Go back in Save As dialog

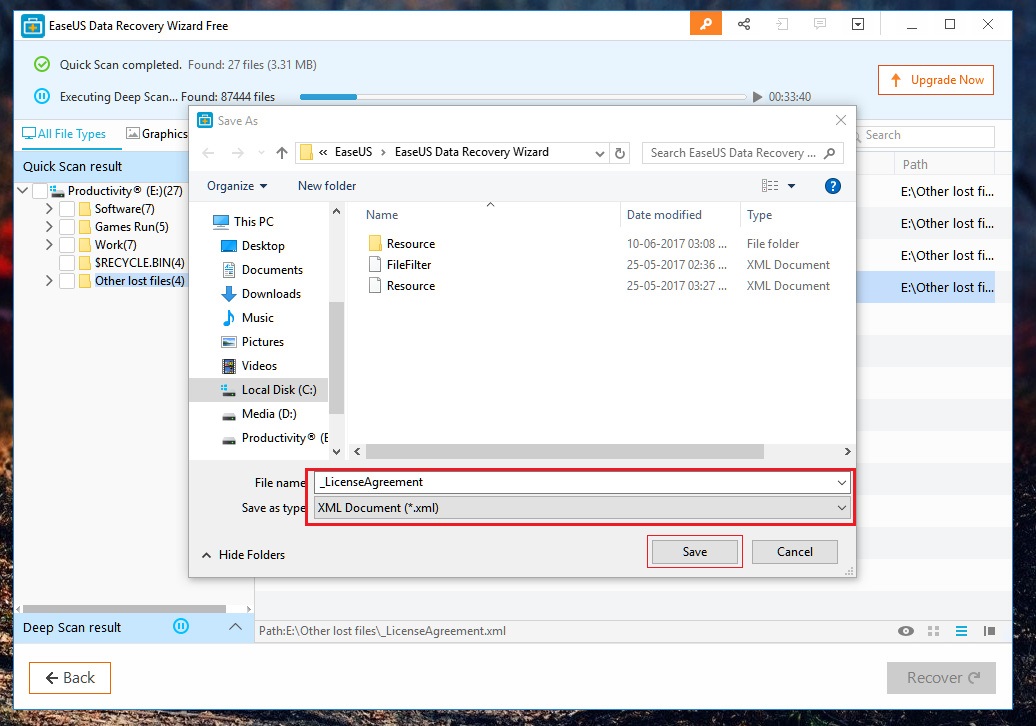(208, 153)
